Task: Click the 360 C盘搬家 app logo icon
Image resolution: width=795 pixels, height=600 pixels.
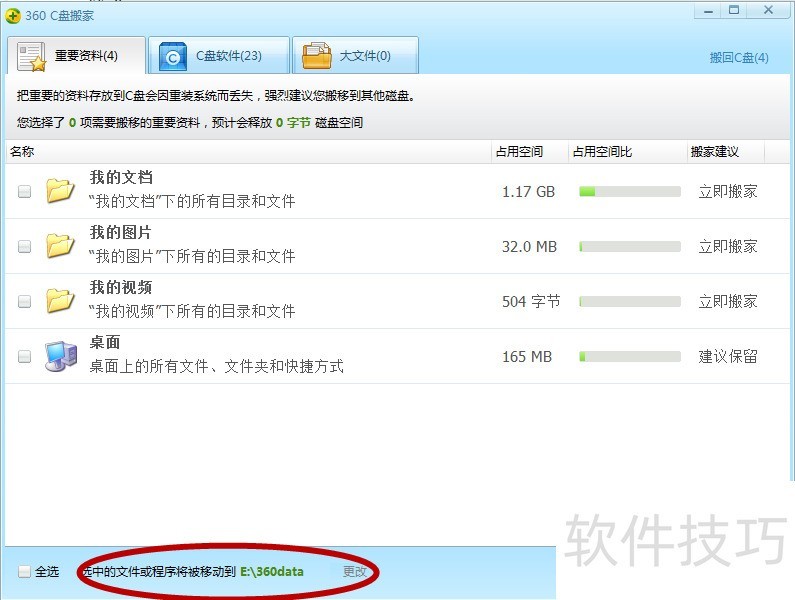Action: tap(13, 15)
